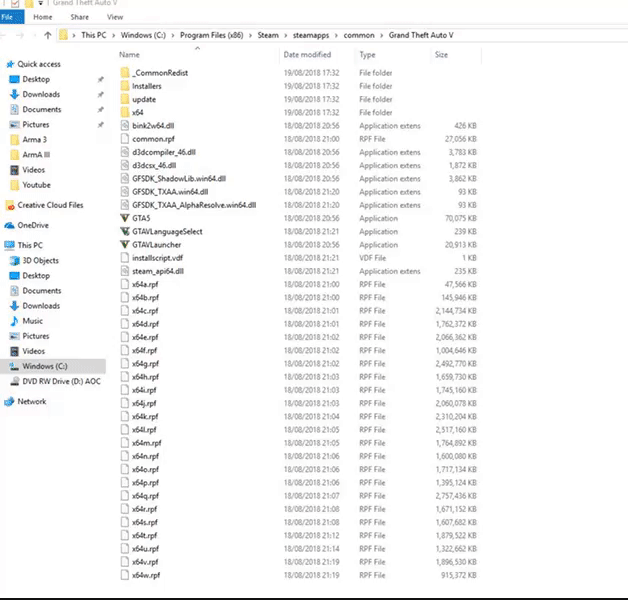Click Downloads icon under Quick access
The height and width of the screenshot is (600, 628).
pyautogui.click(x=14, y=95)
